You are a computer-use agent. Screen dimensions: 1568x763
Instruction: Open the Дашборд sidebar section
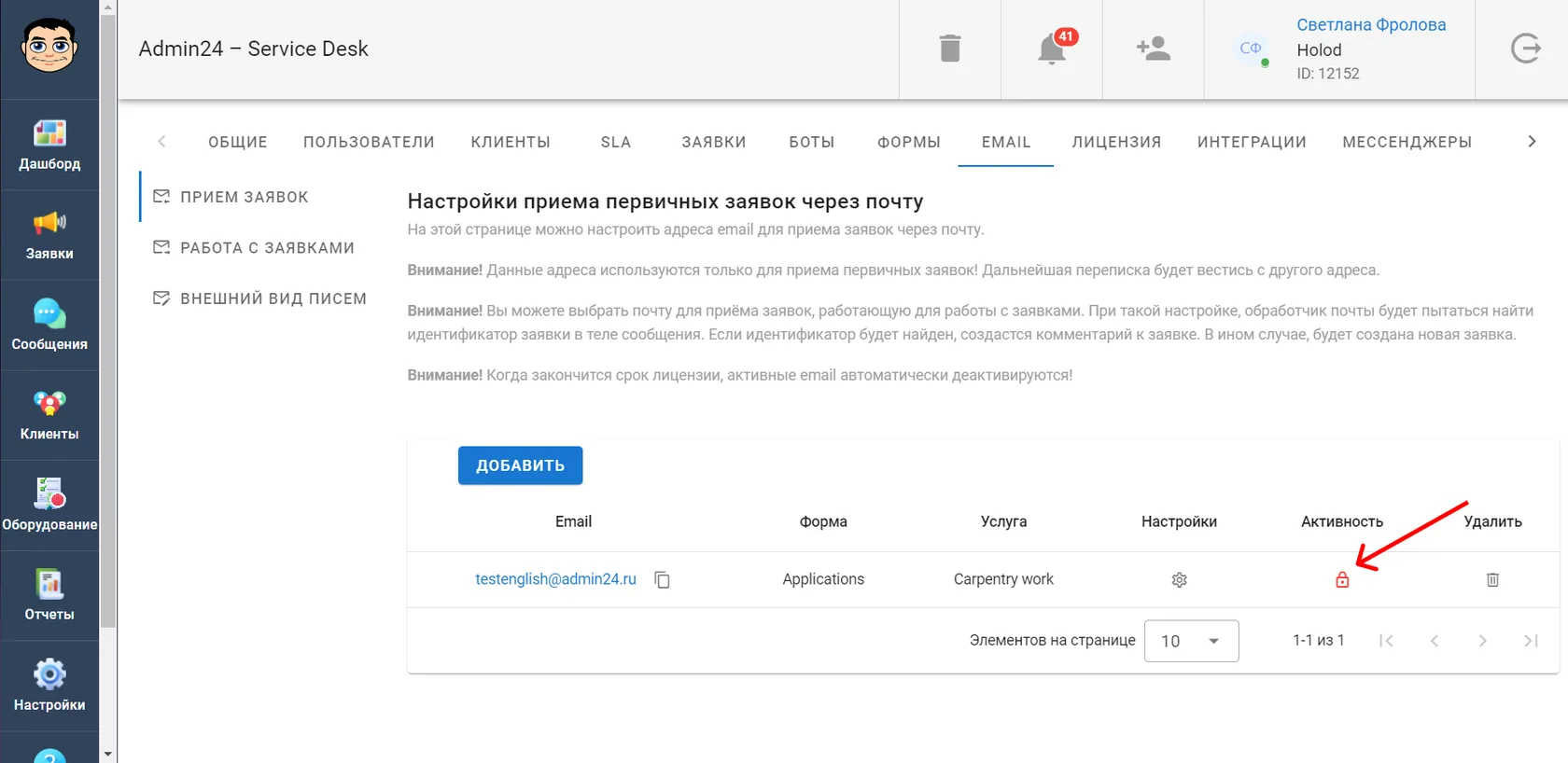click(49, 145)
